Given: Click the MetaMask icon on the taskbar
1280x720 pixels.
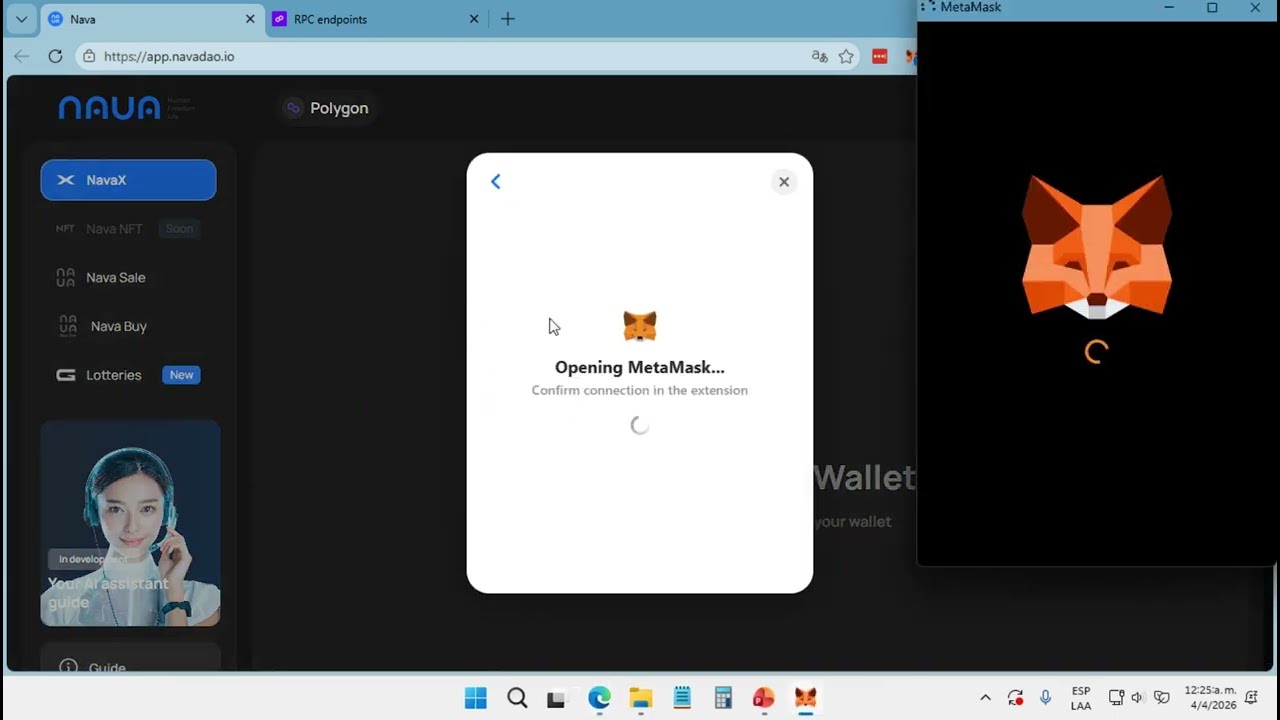Looking at the screenshot, I should 805,698.
